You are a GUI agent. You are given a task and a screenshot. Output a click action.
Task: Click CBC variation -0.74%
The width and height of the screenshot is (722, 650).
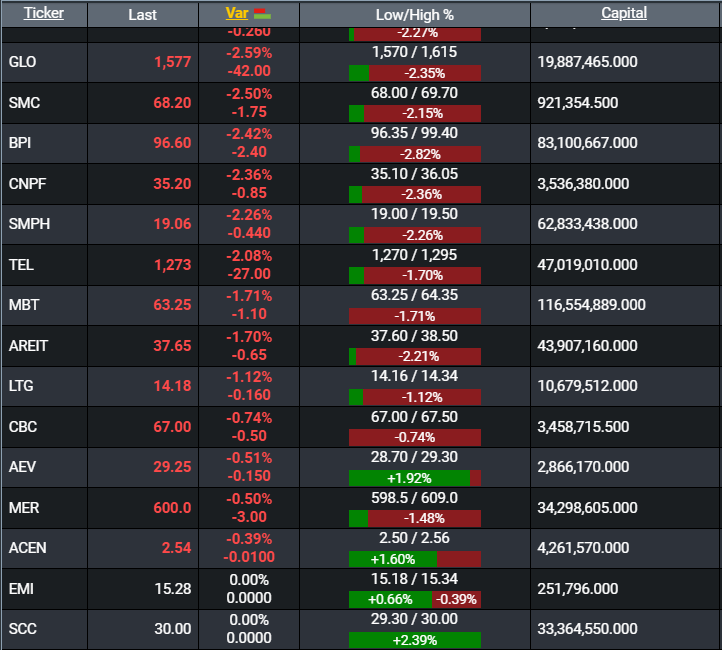(249, 418)
